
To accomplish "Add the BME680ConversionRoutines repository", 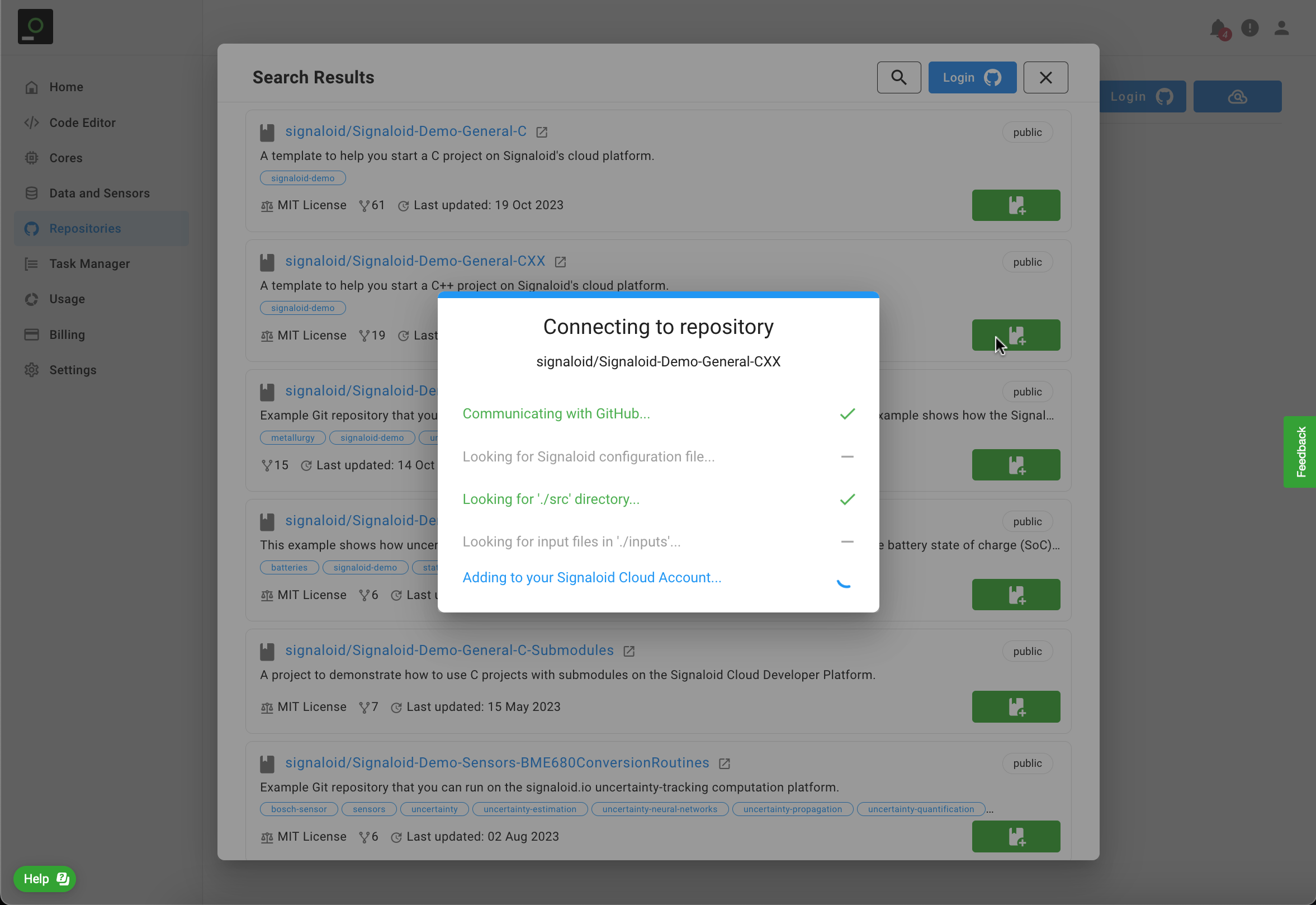I will click(1016, 836).
